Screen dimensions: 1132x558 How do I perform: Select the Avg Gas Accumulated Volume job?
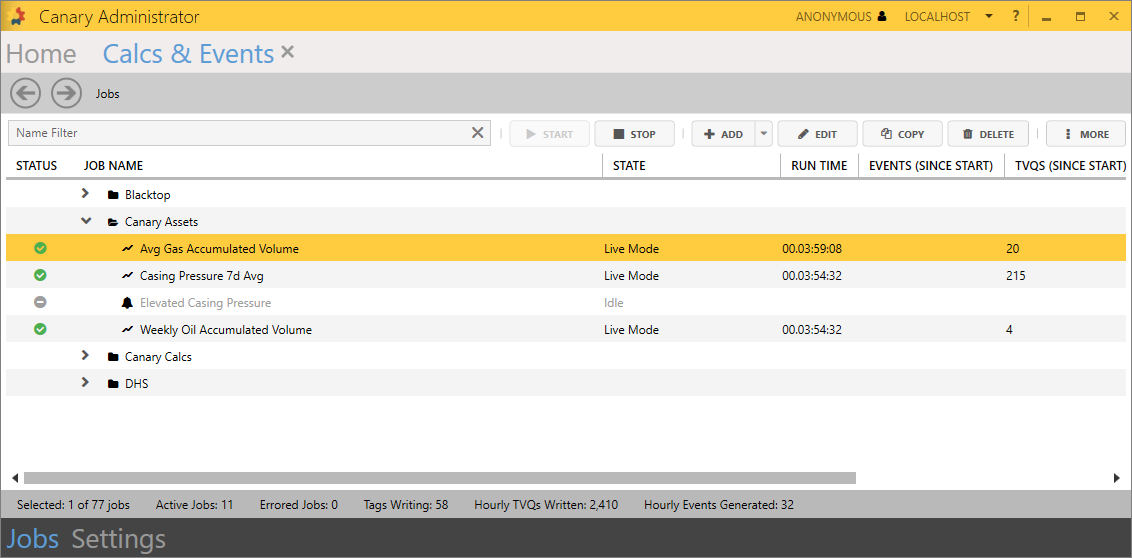coord(566,248)
